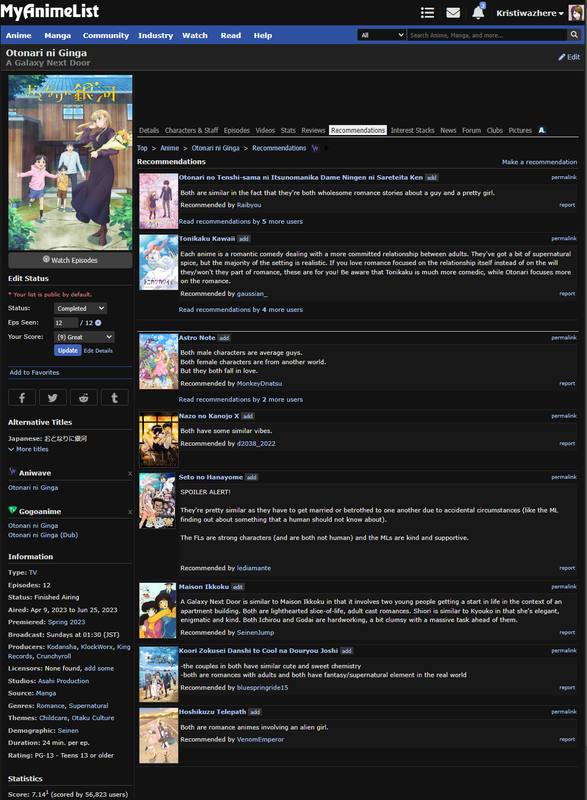Image resolution: width=587 pixels, height=800 pixels.
Task: Switch to Characters & Staff tab
Action: pos(191,130)
